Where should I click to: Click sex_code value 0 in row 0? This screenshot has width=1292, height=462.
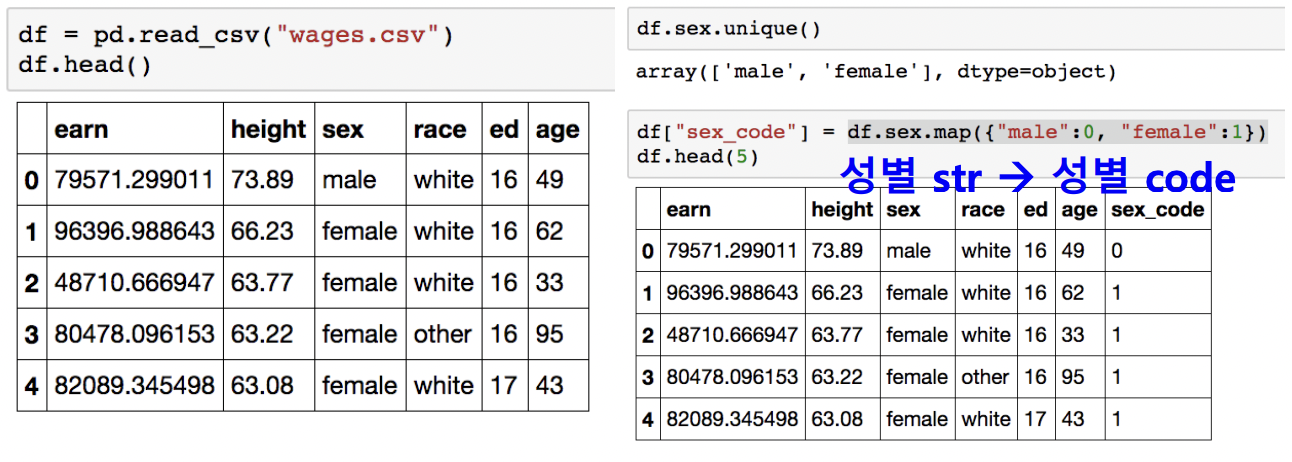(1117, 251)
